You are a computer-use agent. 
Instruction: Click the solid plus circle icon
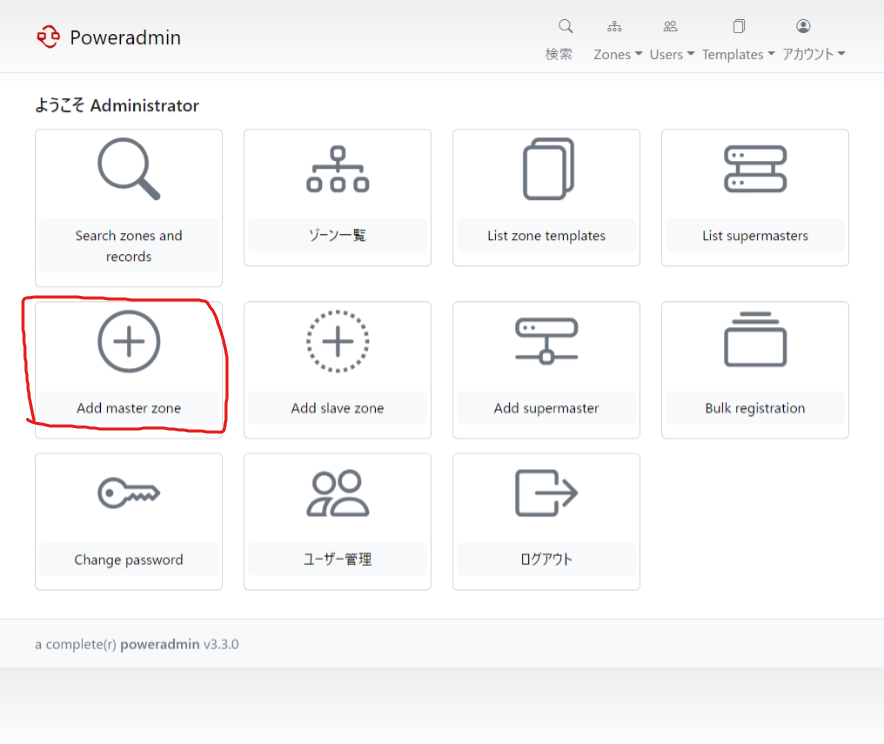[129, 341]
